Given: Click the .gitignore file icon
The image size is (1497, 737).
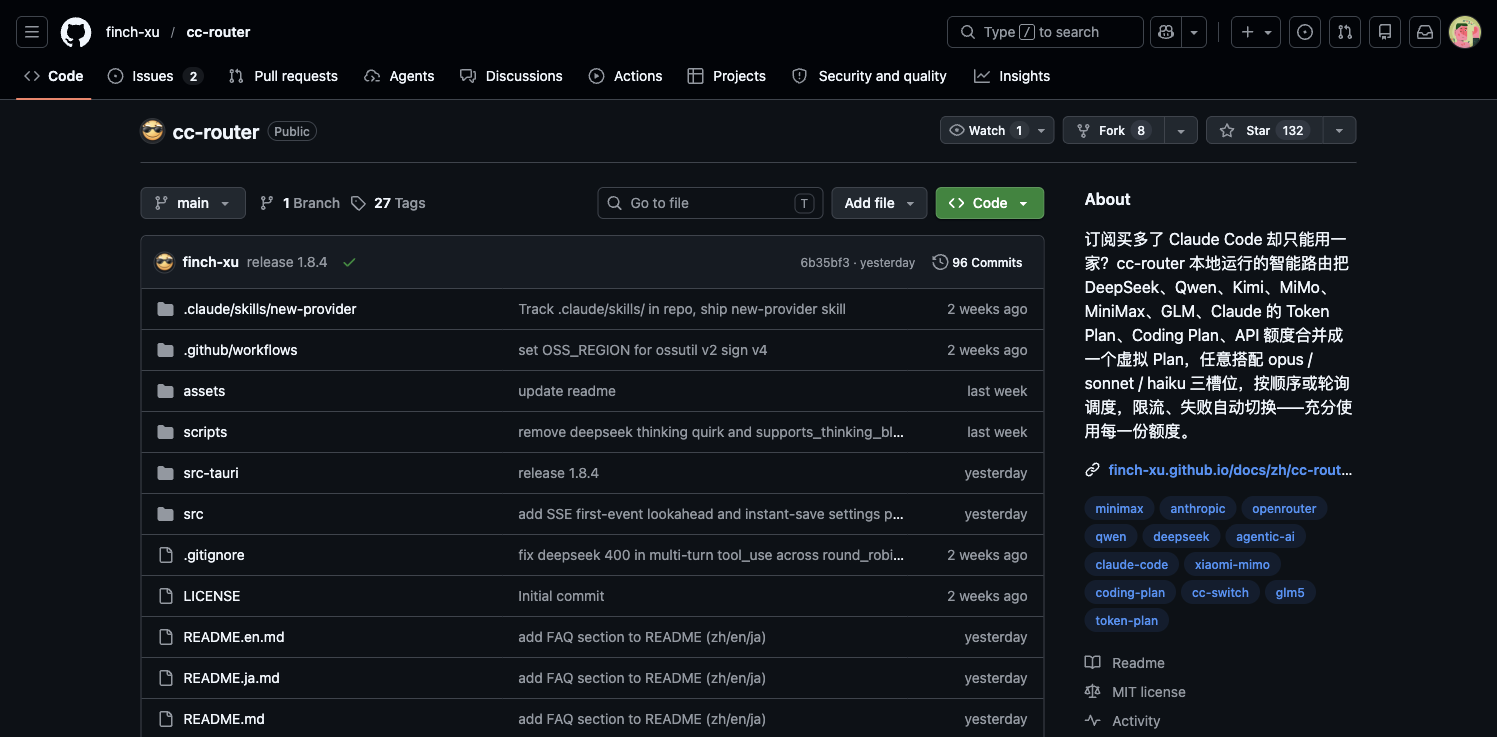Looking at the screenshot, I should pos(165,555).
